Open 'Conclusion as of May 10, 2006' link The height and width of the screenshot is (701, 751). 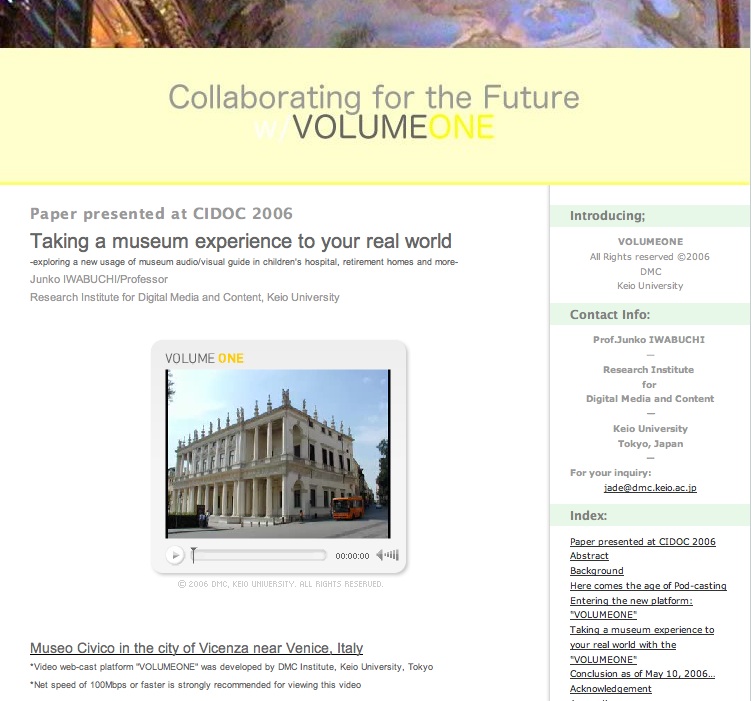pyautogui.click(x=642, y=674)
